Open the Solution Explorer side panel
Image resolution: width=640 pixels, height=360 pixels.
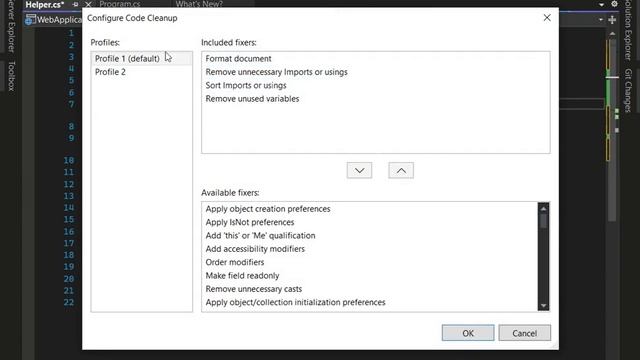point(629,30)
